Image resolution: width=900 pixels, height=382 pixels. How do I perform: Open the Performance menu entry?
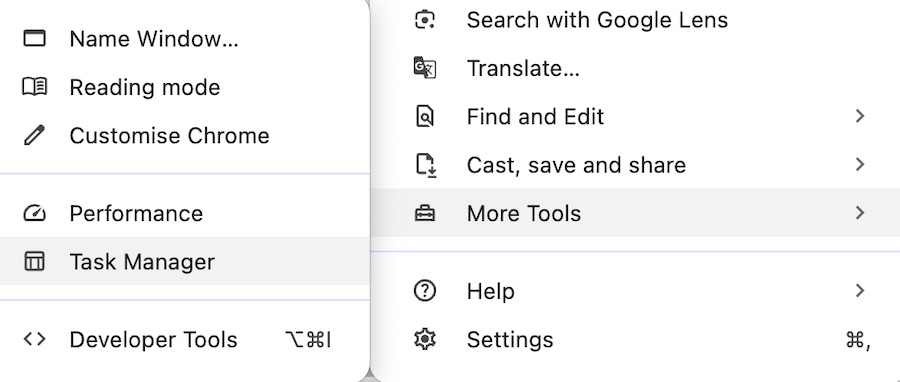click(x=184, y=213)
